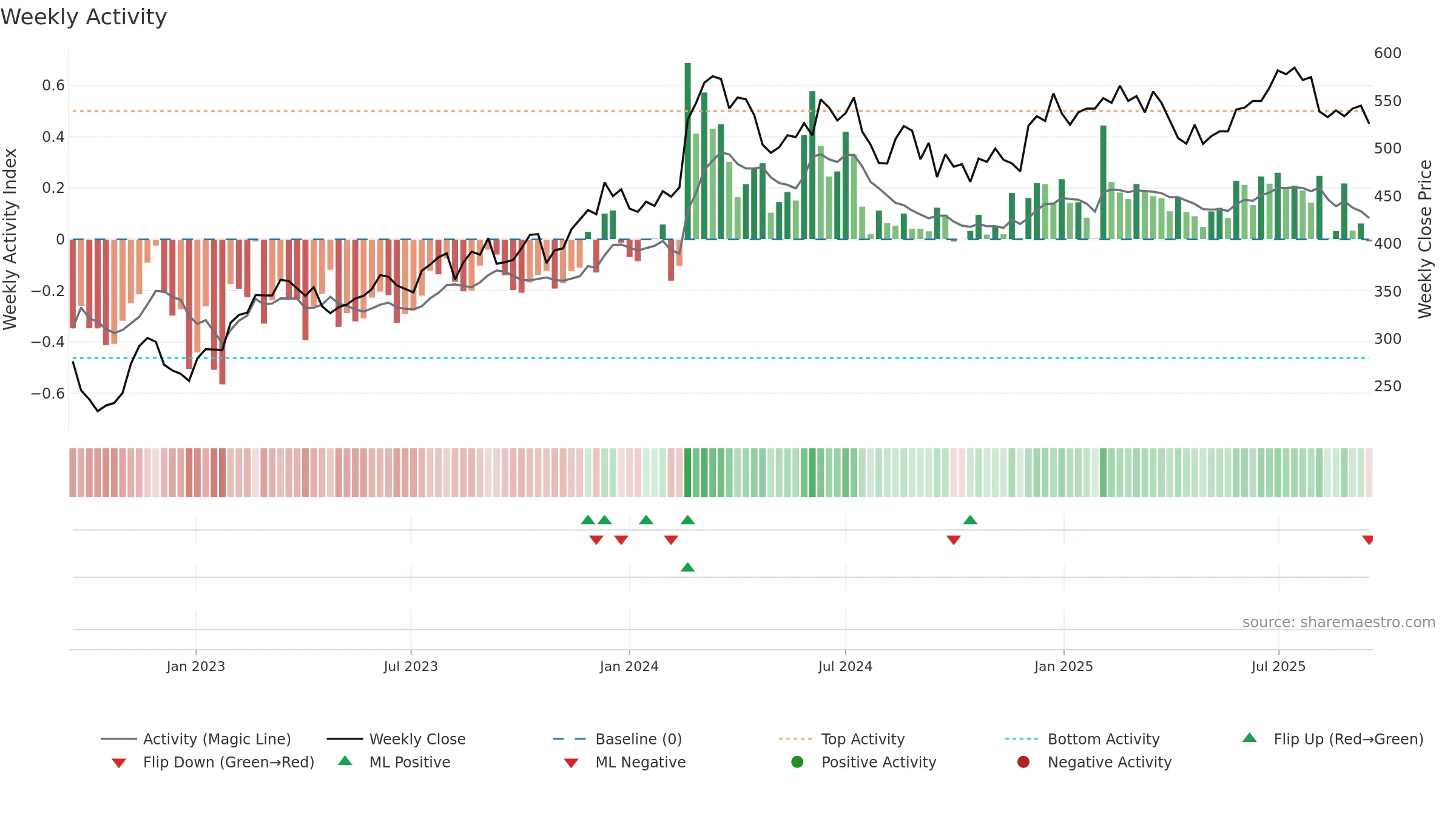1456x819 pixels.
Task: Click the Jul 2024 axis label
Action: 845,666
